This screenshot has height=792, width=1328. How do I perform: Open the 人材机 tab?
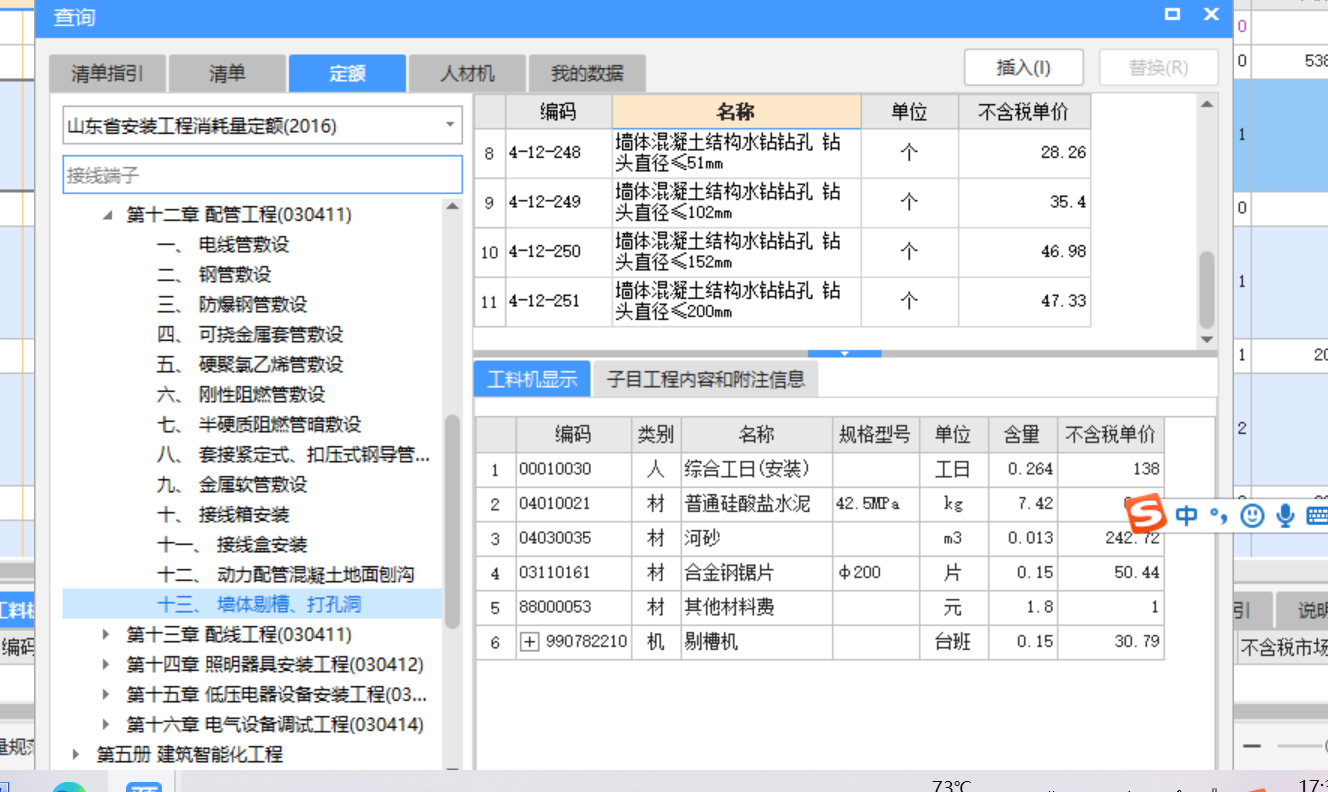[x=467, y=73]
